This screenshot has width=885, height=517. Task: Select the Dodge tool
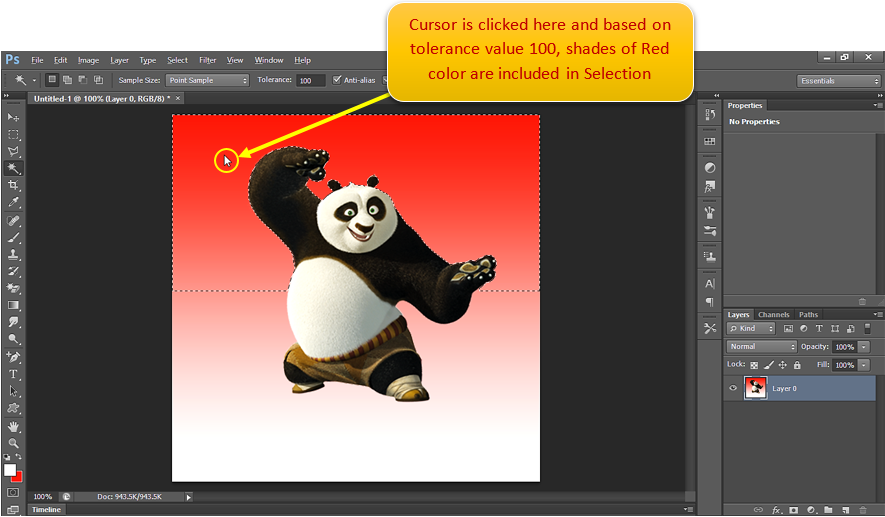pyautogui.click(x=13, y=339)
